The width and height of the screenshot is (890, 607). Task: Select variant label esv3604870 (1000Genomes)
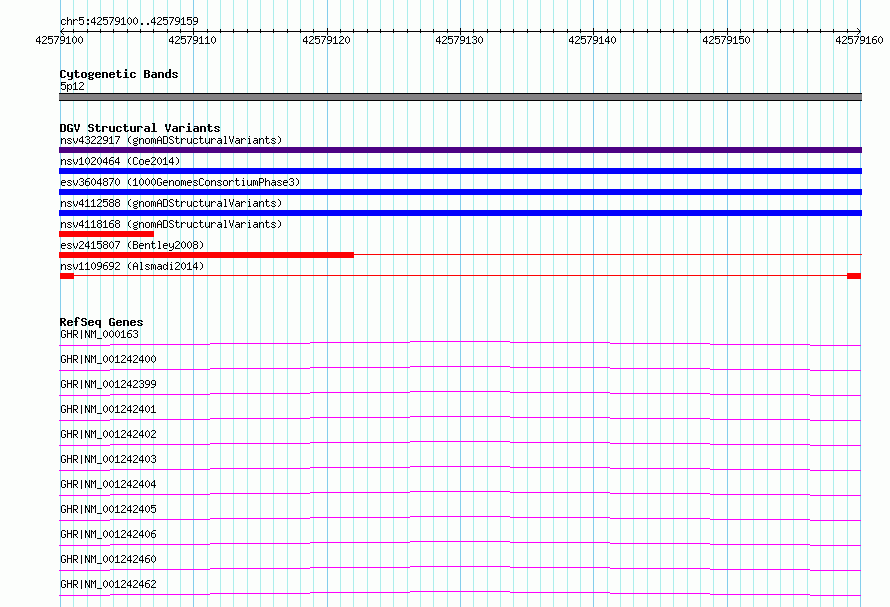click(180, 182)
